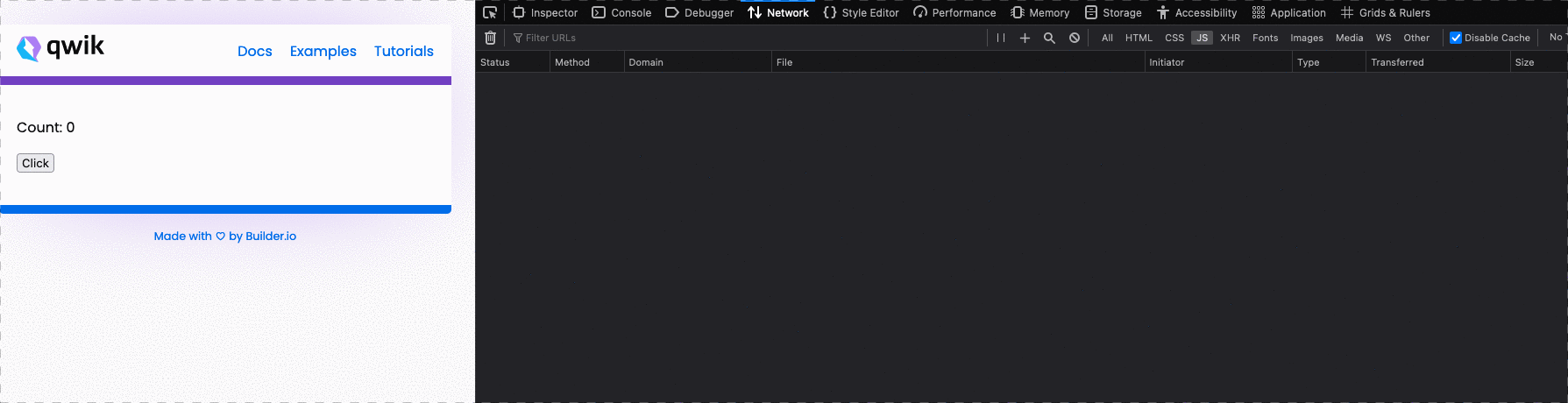
Task: Sort by the Type column header
Action: (1329, 62)
